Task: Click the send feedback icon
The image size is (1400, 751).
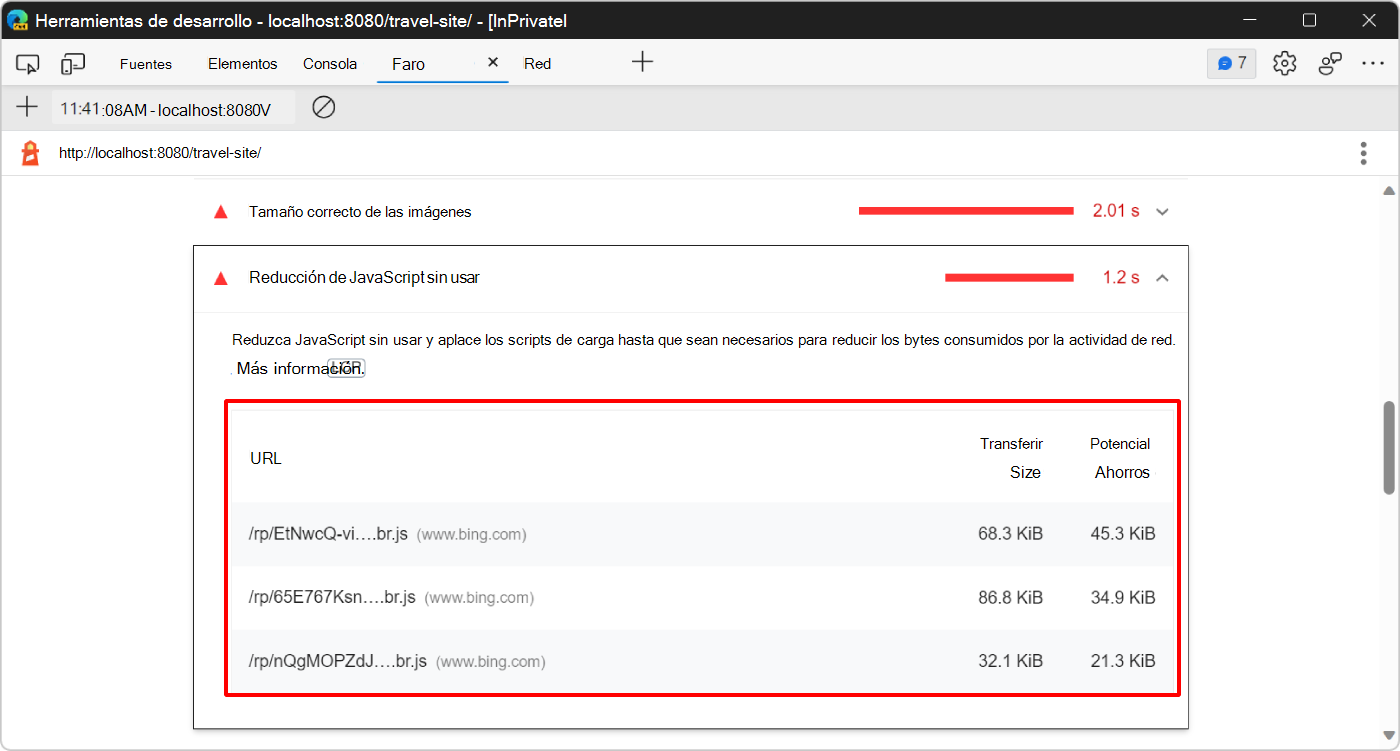Action: tap(1330, 62)
